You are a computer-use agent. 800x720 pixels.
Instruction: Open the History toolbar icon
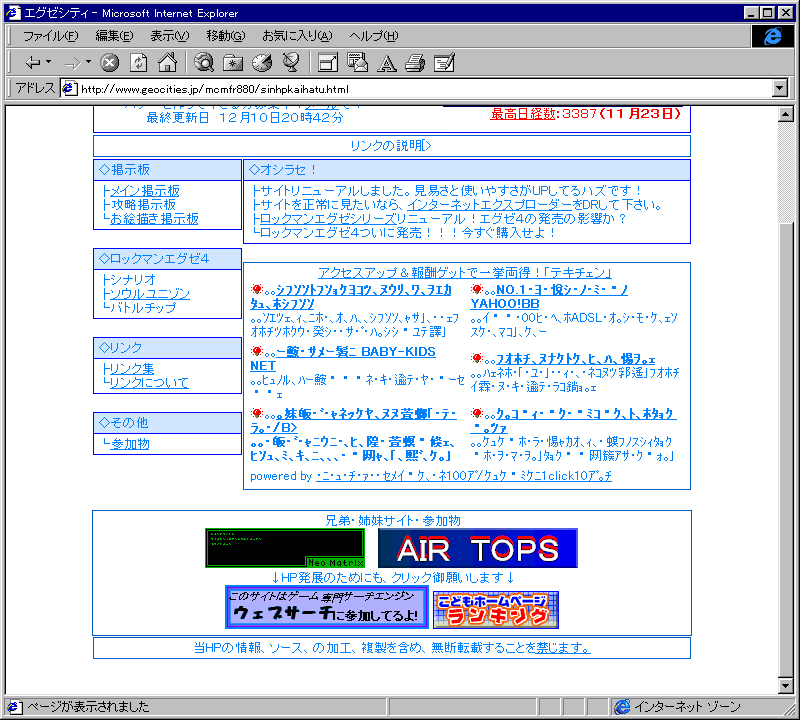[262, 63]
